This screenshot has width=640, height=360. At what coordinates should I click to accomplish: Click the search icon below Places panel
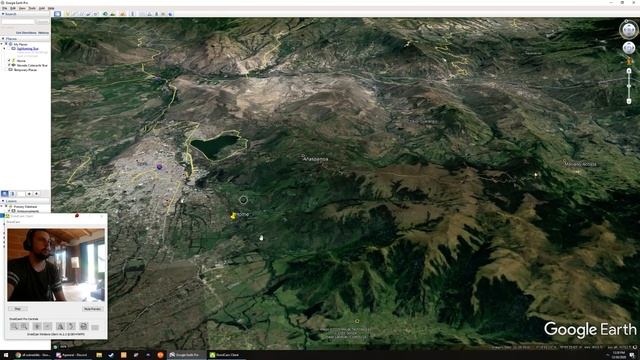[4, 193]
